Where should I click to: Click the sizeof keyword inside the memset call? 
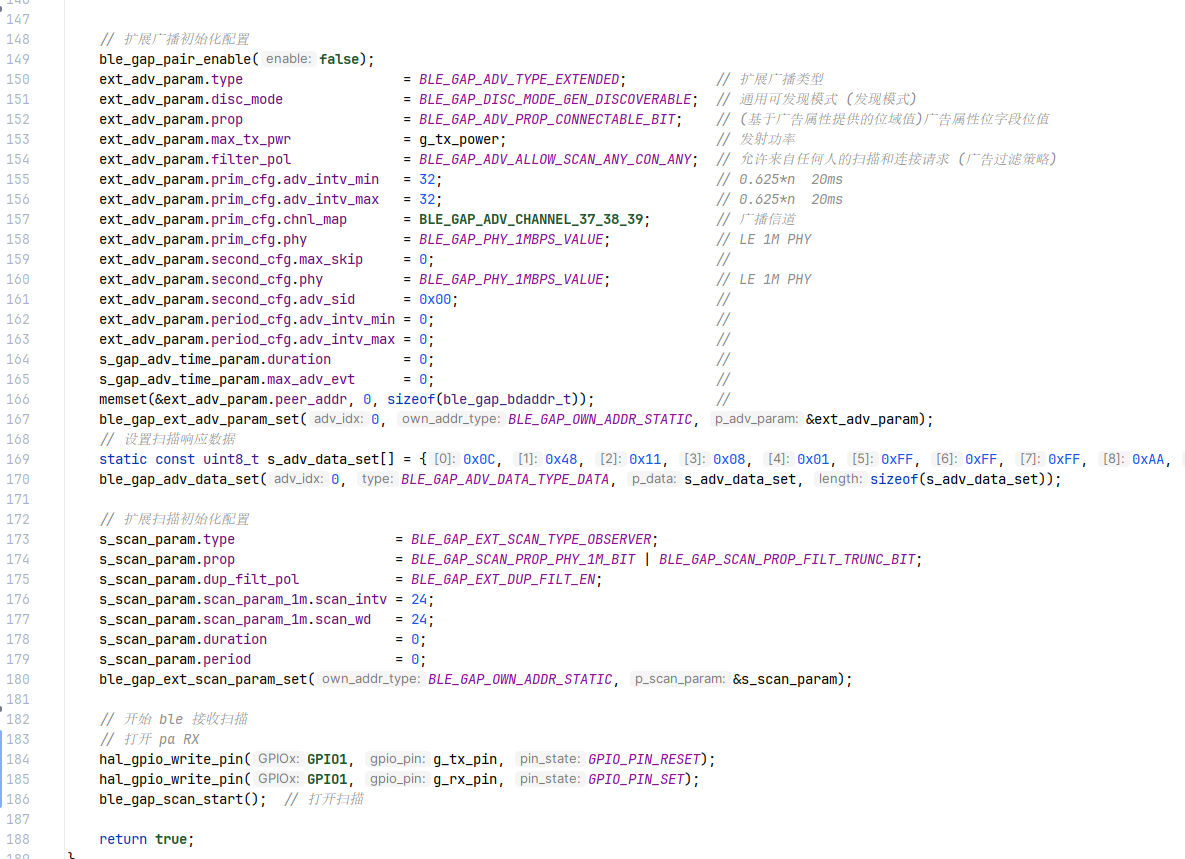(411, 399)
